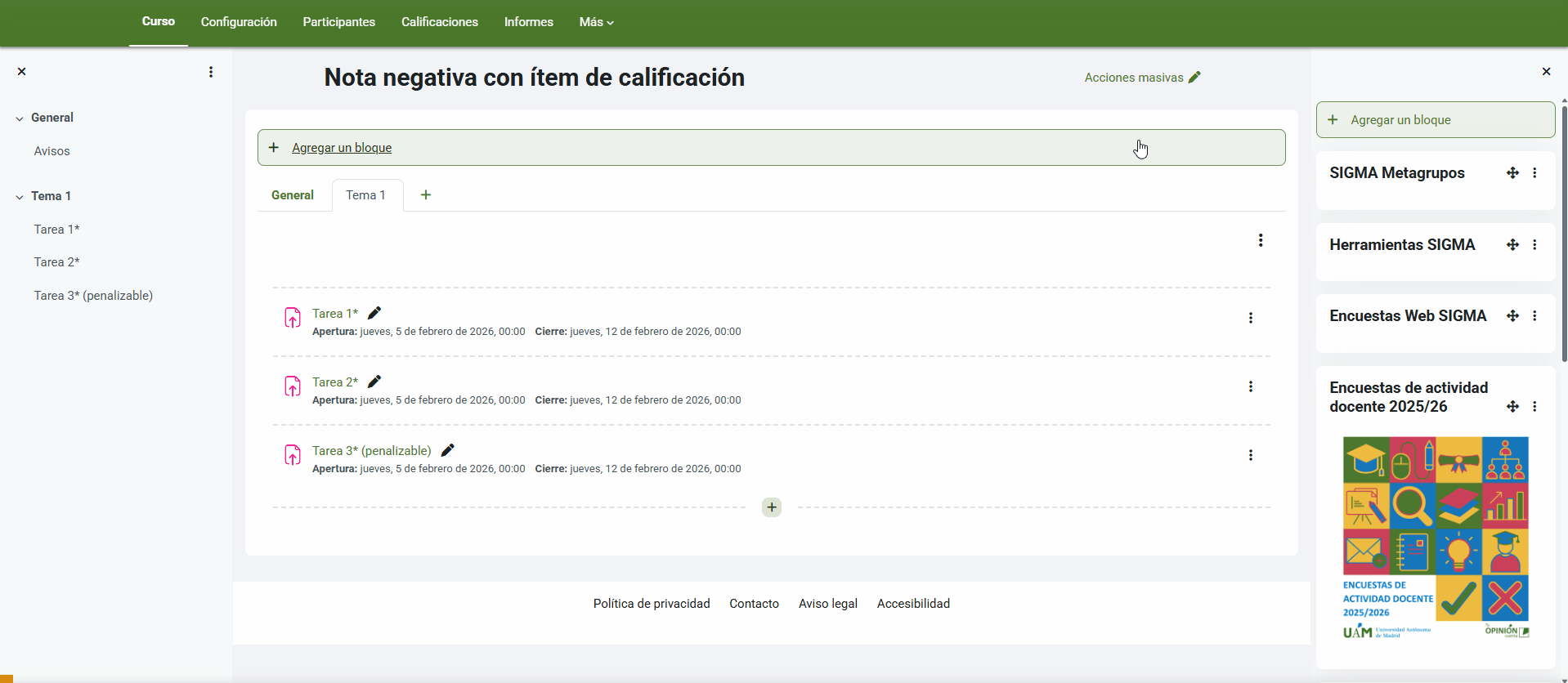The height and width of the screenshot is (683, 1568).
Task: Open the Tarea 1* assignment link
Action: coord(335,314)
